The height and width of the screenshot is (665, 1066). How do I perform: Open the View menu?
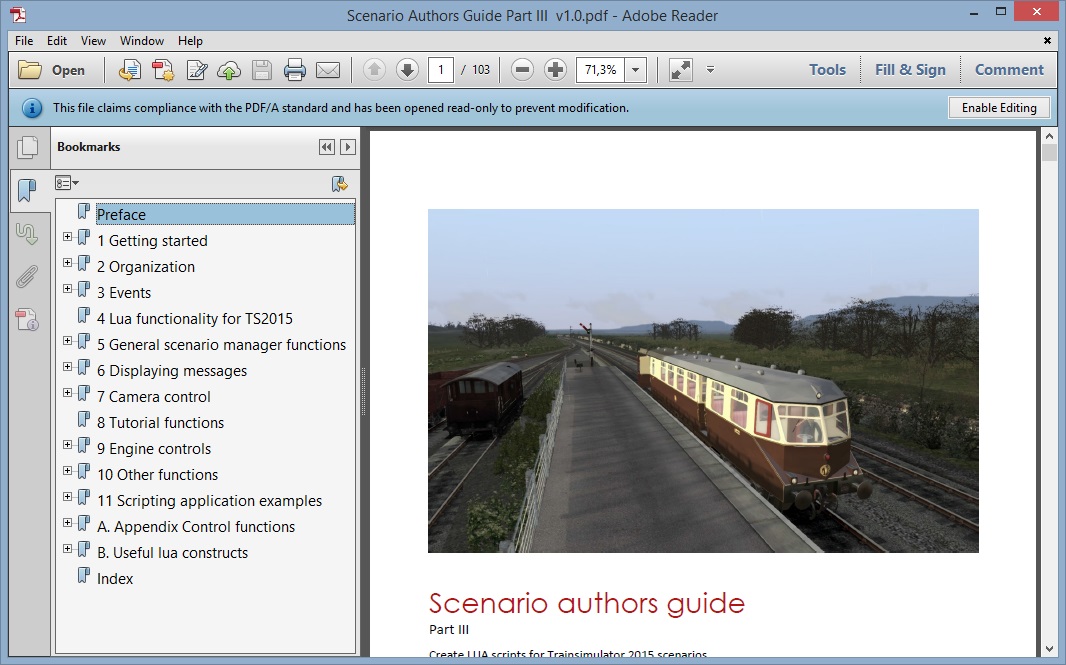click(93, 41)
